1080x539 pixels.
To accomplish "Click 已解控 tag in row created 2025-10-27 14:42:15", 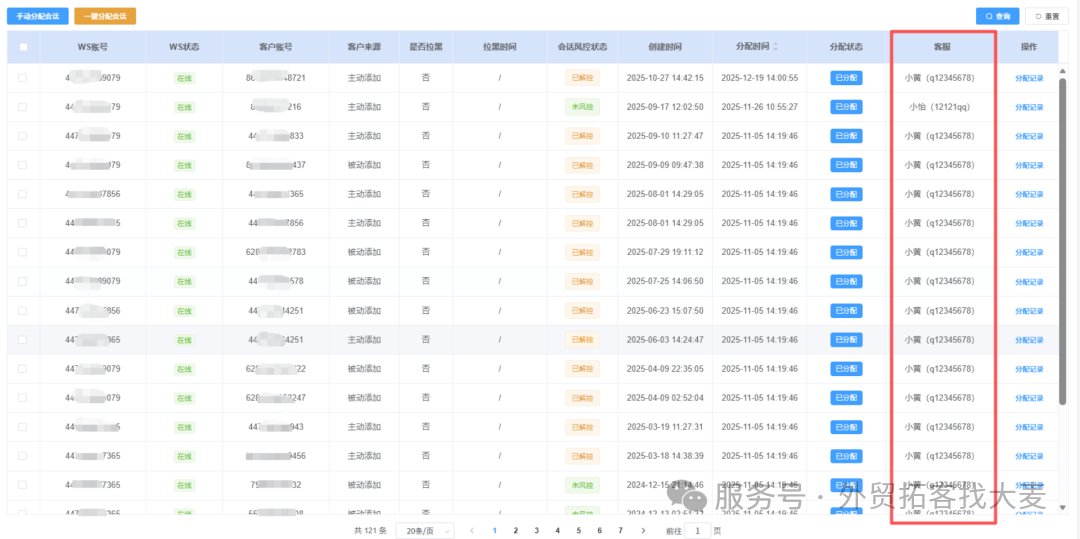I will (582, 78).
